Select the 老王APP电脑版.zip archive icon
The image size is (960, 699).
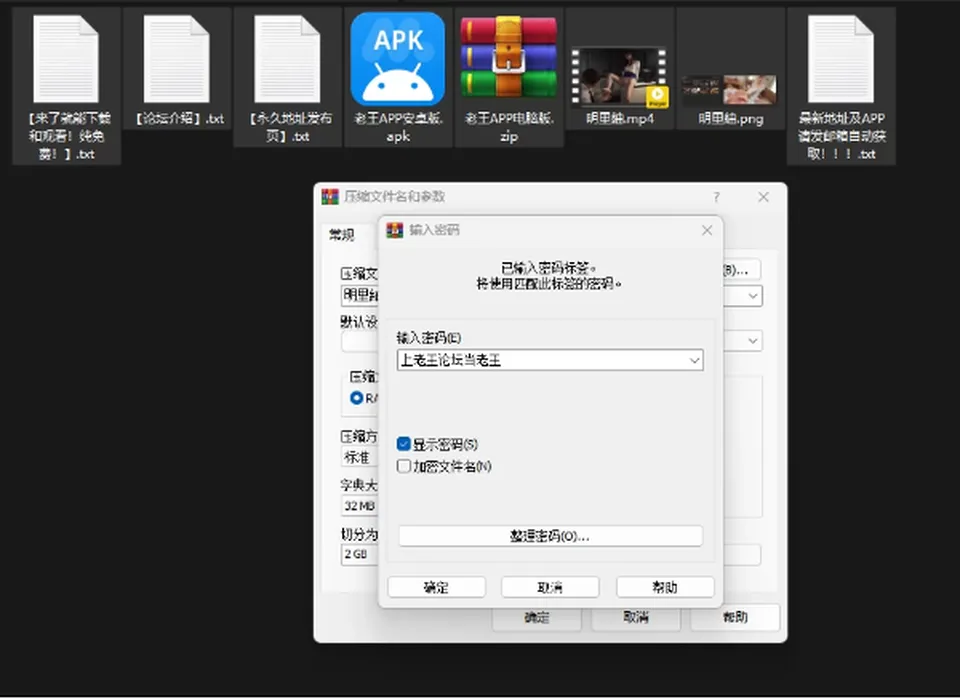tap(508, 58)
